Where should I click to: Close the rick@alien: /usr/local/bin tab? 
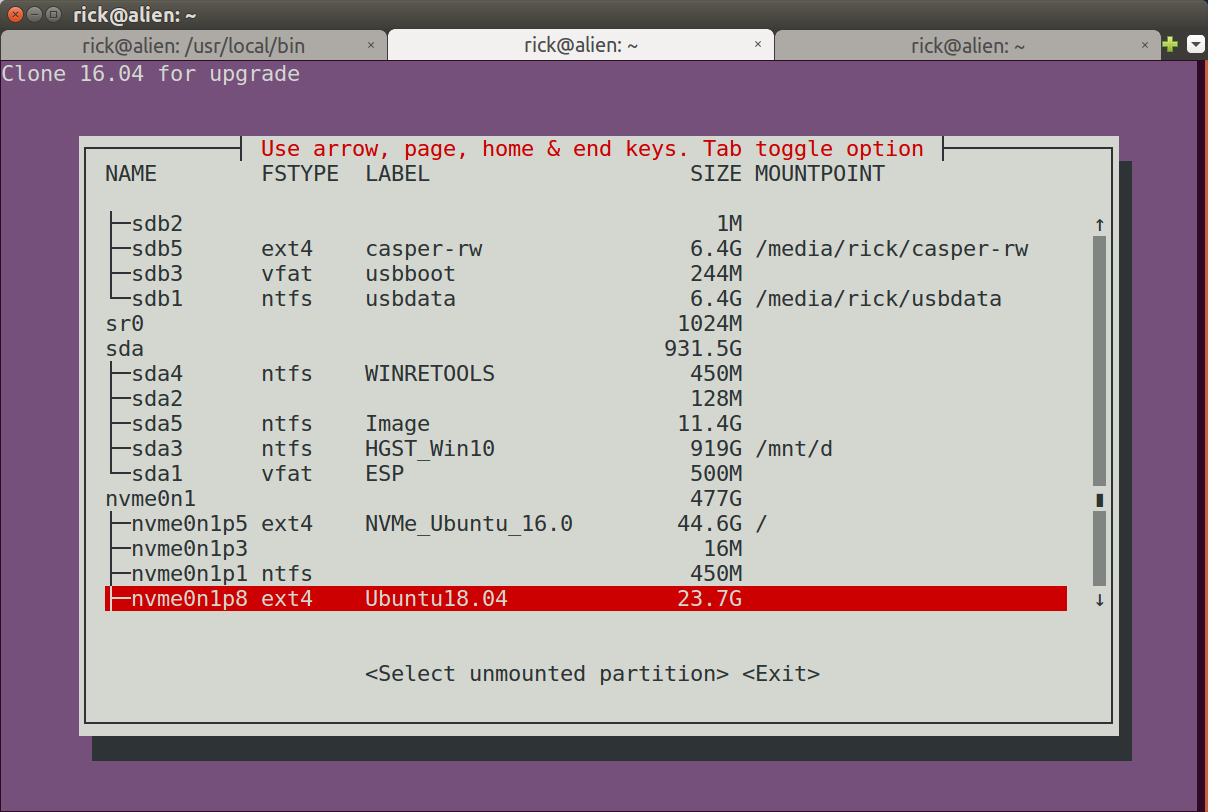coord(371,45)
